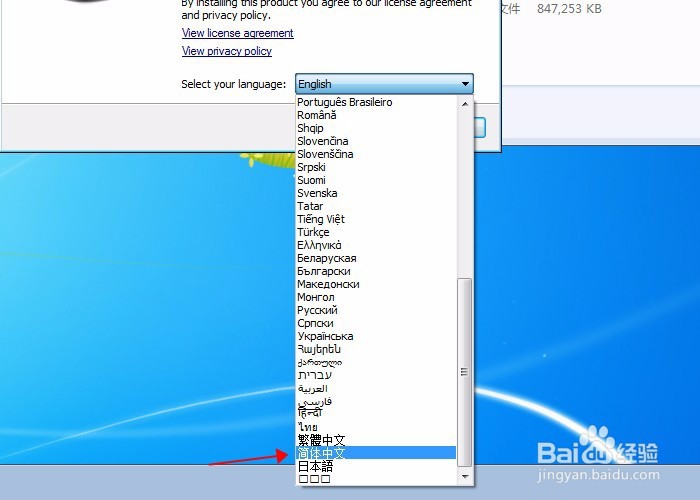Select the Hebrew עברית option
Screen dimensions: 700x500
coord(376,375)
